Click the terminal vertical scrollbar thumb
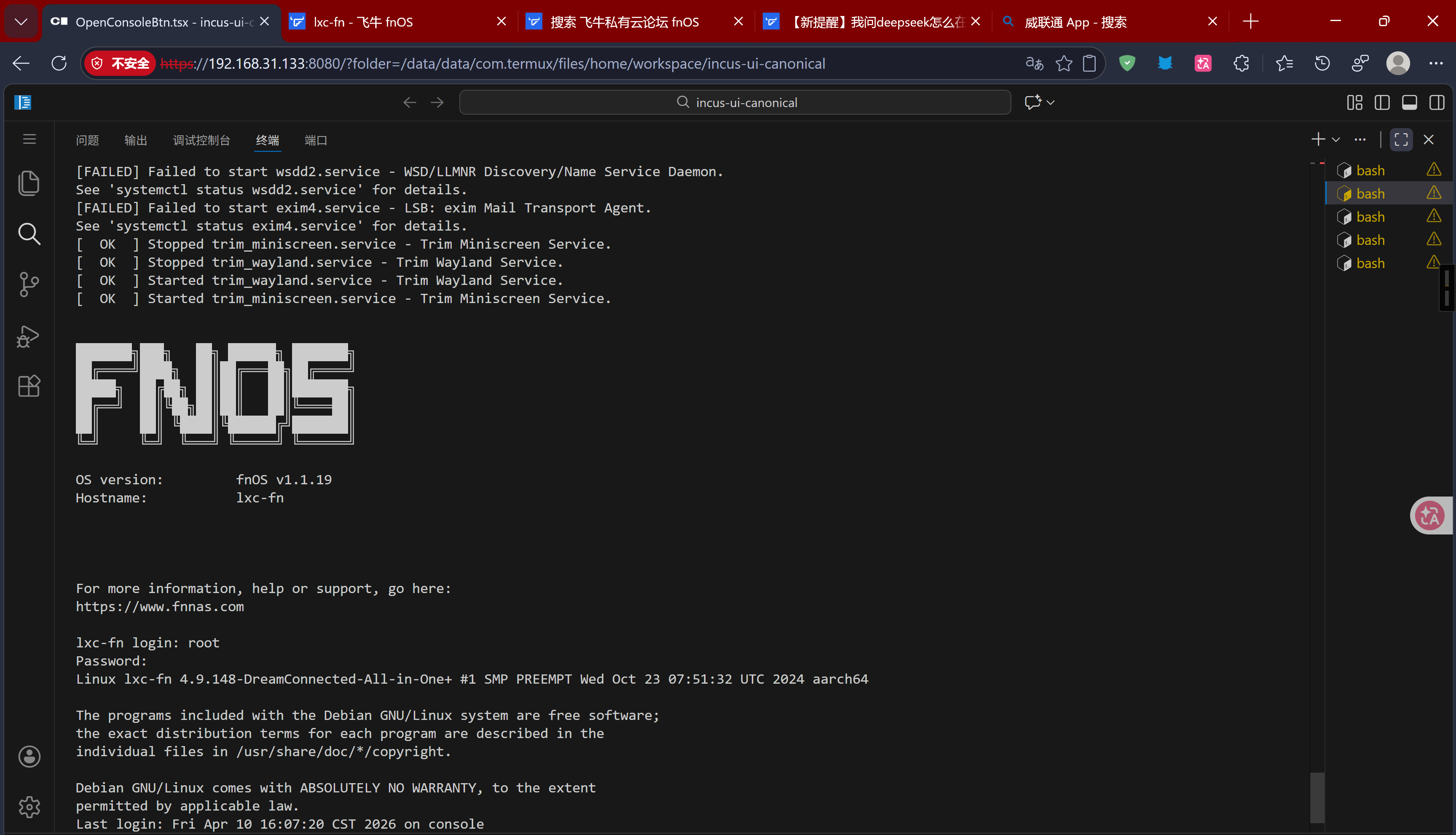The height and width of the screenshot is (835, 1456). (x=1317, y=797)
